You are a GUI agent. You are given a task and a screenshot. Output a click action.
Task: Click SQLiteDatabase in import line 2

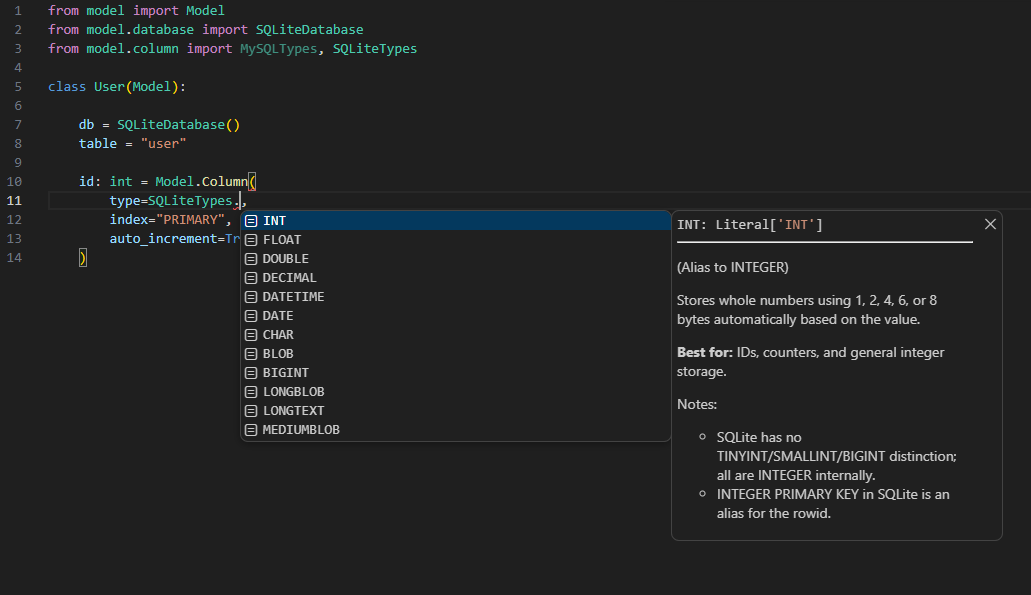[309, 30]
